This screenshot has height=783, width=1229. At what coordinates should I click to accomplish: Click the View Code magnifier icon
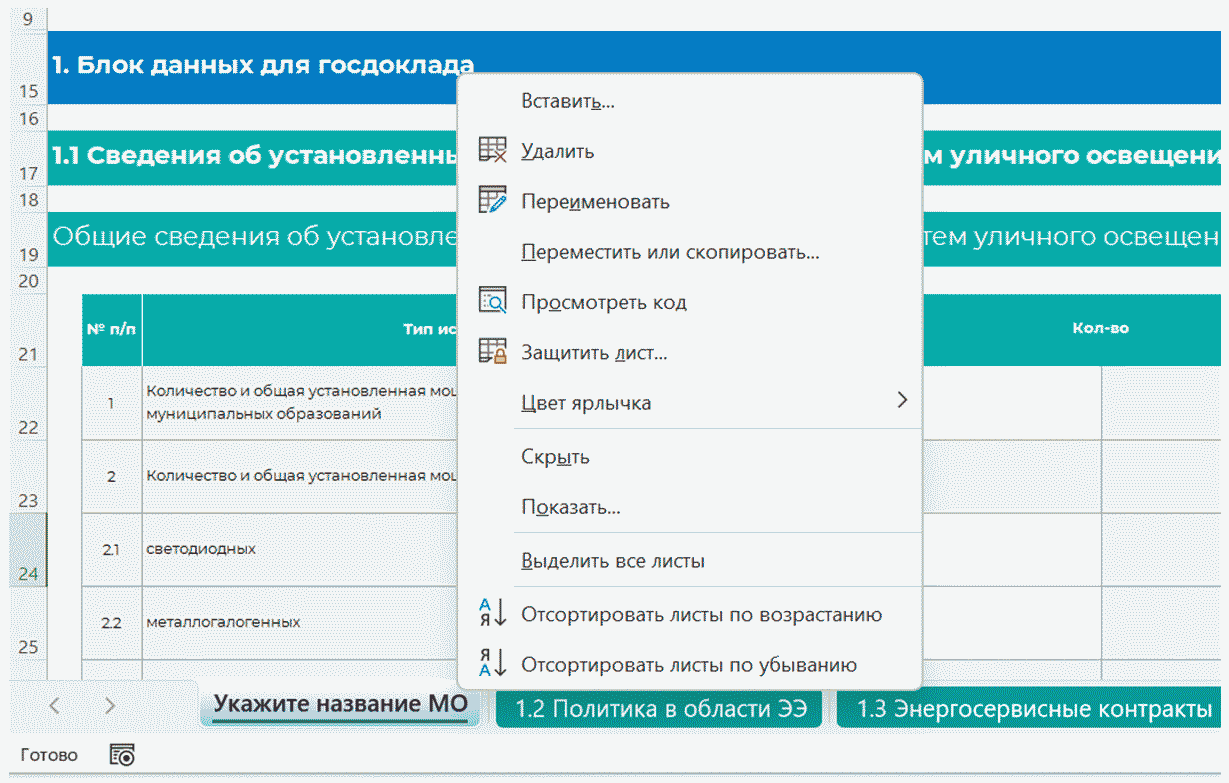coord(493,301)
